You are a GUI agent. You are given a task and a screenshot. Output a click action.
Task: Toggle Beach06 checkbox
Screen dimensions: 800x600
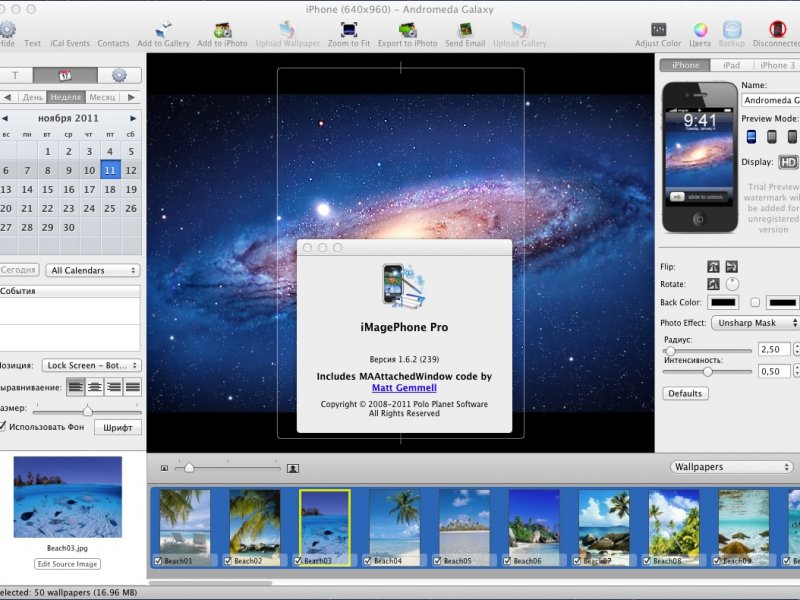[x=507, y=561]
